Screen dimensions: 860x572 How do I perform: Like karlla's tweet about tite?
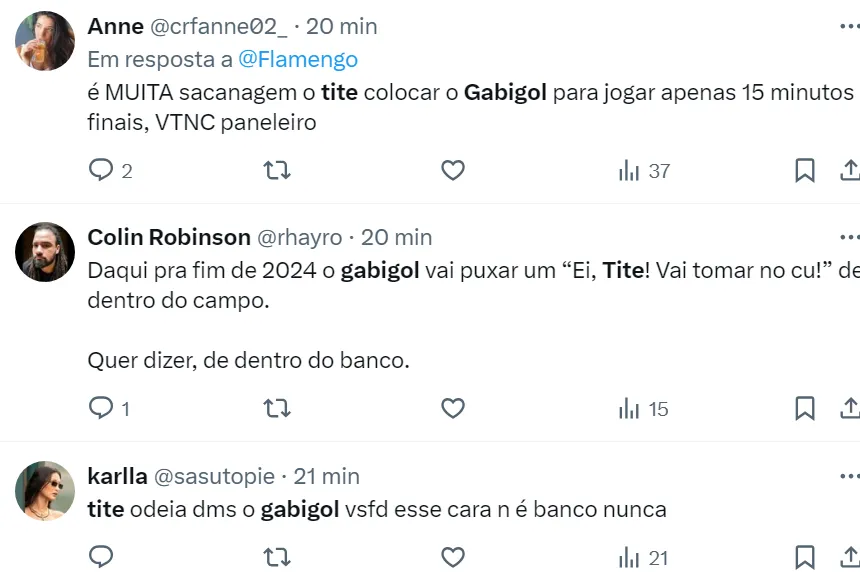tap(453, 557)
